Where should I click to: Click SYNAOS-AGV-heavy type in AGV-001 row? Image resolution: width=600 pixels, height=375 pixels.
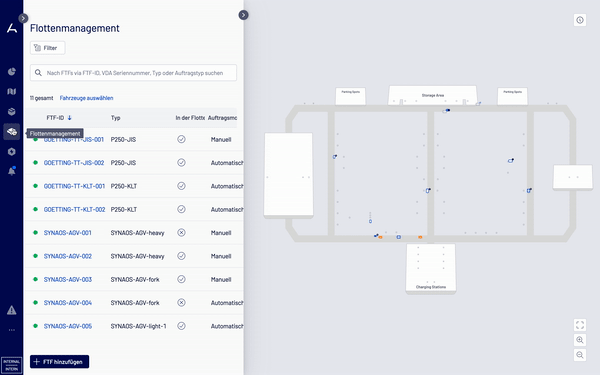pyautogui.click(x=137, y=233)
